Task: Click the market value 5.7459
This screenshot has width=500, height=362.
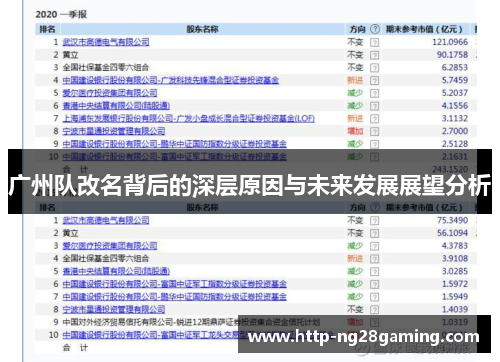Action: pos(455,80)
